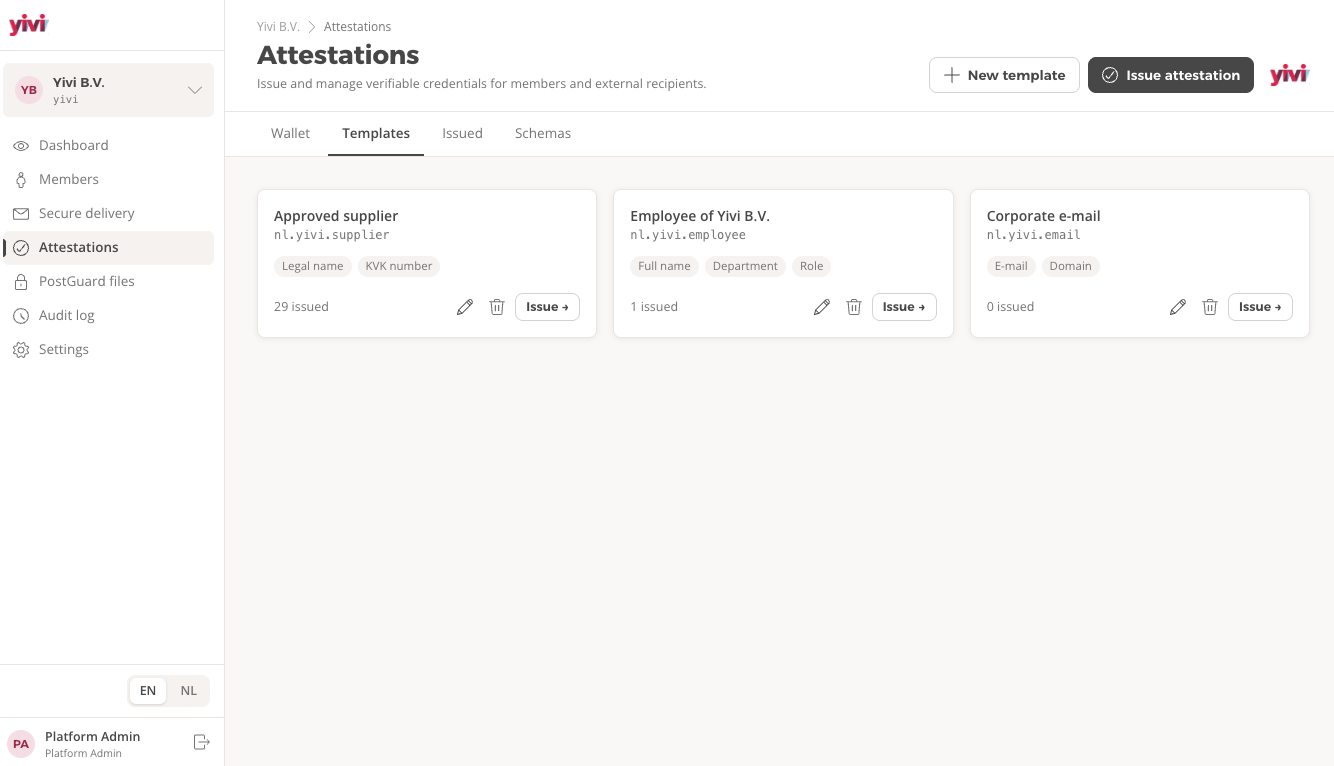Click the 0 issued count
This screenshot has width=1334, height=766.
pyautogui.click(x=1010, y=307)
